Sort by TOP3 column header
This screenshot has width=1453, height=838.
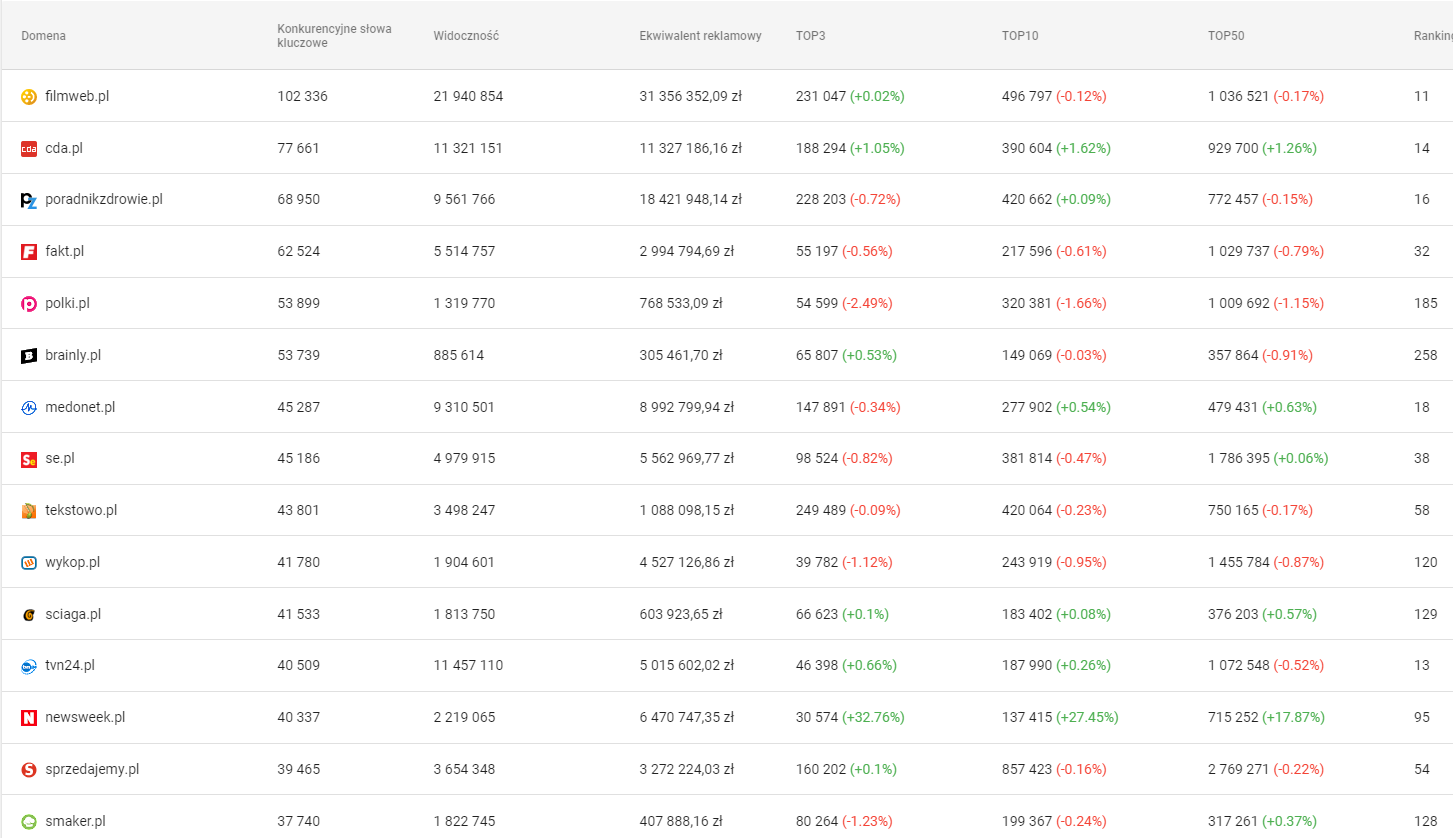811,36
